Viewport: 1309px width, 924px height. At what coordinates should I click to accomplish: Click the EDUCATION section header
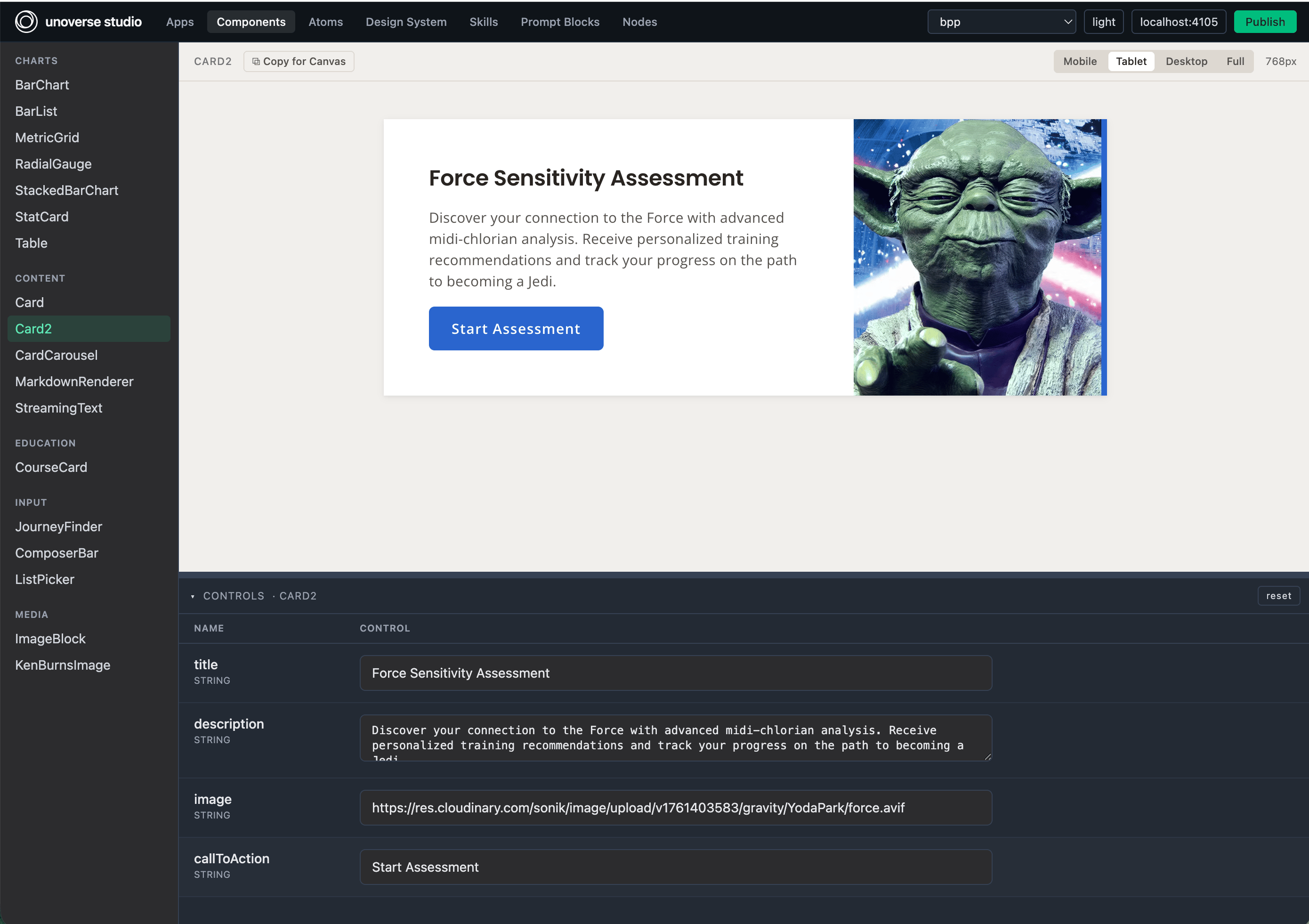[46, 443]
